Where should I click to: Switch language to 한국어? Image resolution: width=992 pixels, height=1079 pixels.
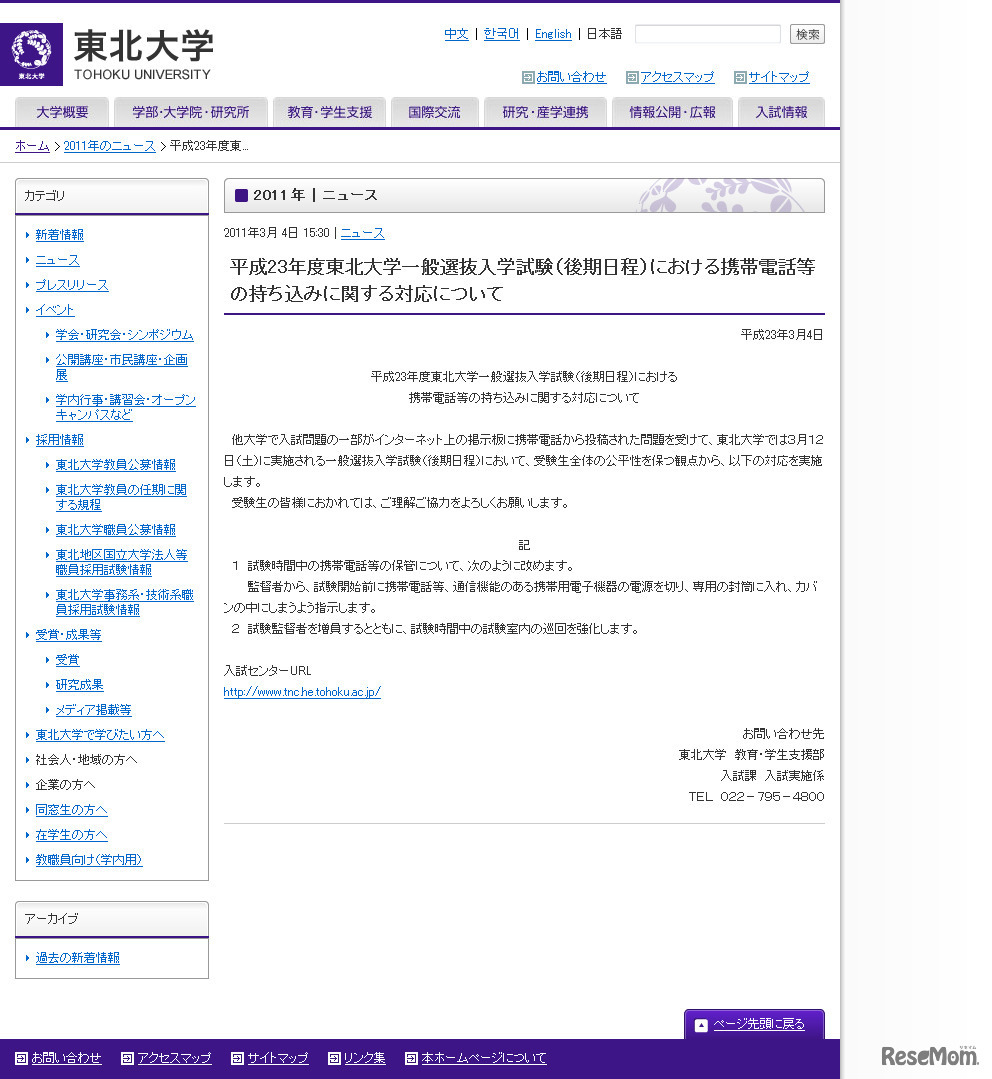click(x=501, y=34)
